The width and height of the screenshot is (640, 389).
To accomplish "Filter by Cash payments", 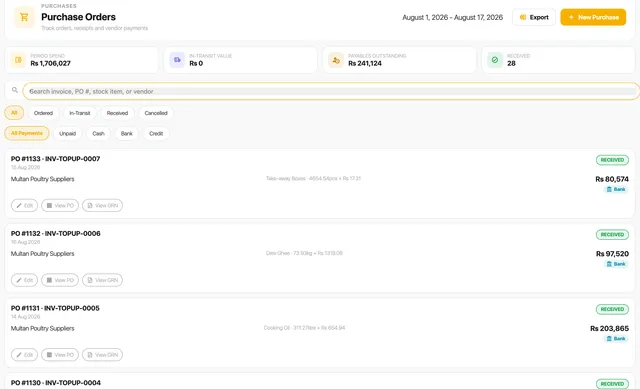I will (98, 133).
